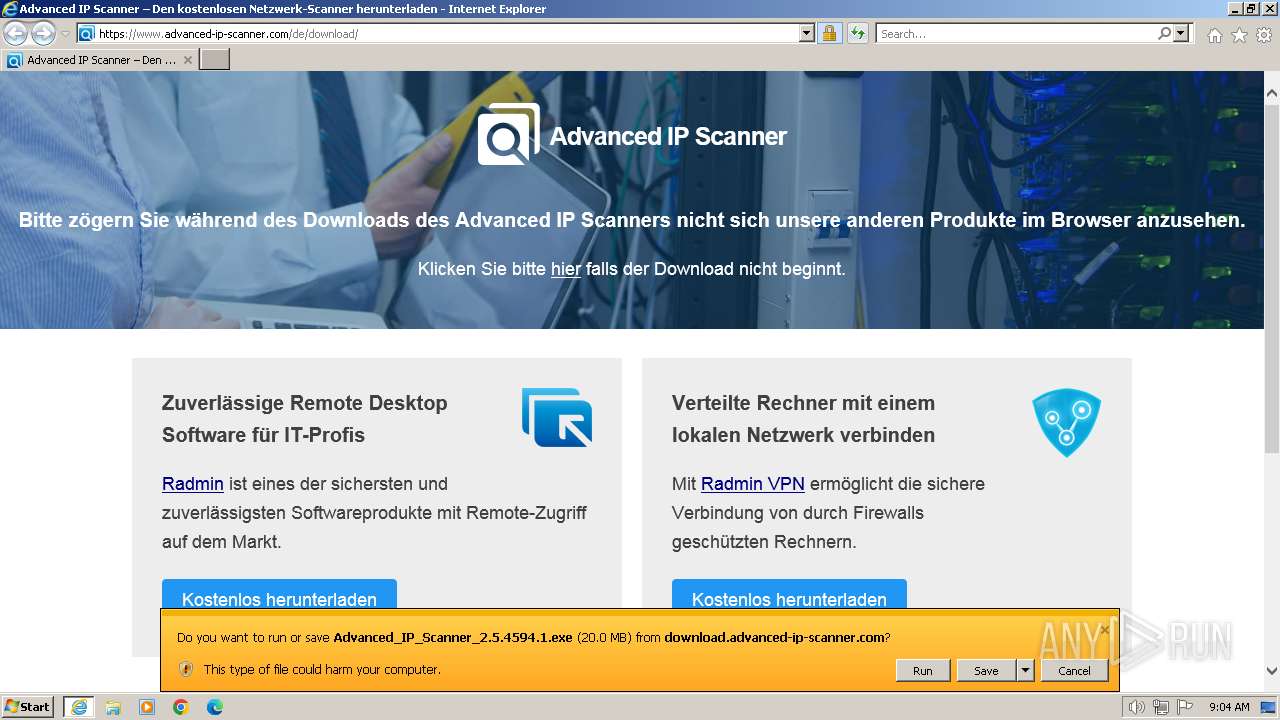Open the Tools gear icon
1280x720 pixels.
point(1264,35)
